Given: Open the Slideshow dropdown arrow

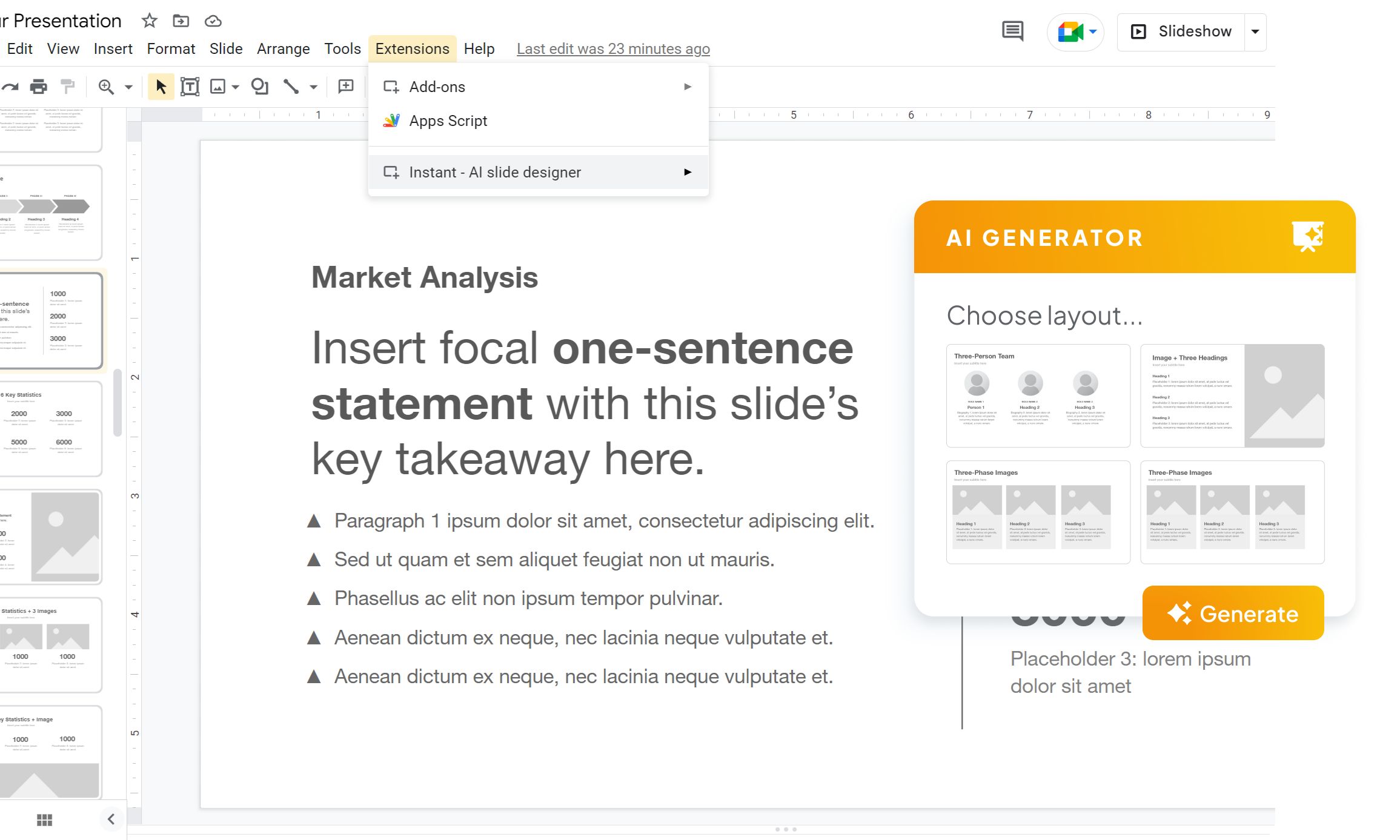Looking at the screenshot, I should tap(1255, 31).
